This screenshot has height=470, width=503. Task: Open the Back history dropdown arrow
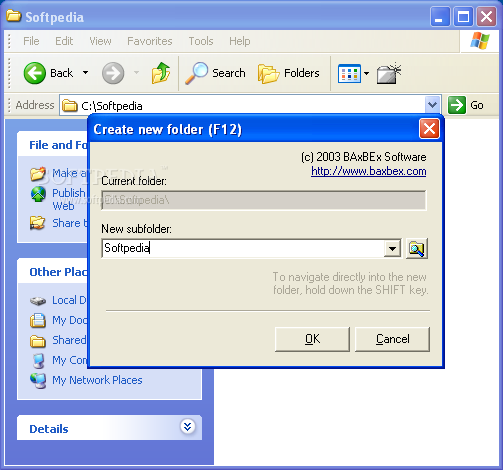point(85,73)
